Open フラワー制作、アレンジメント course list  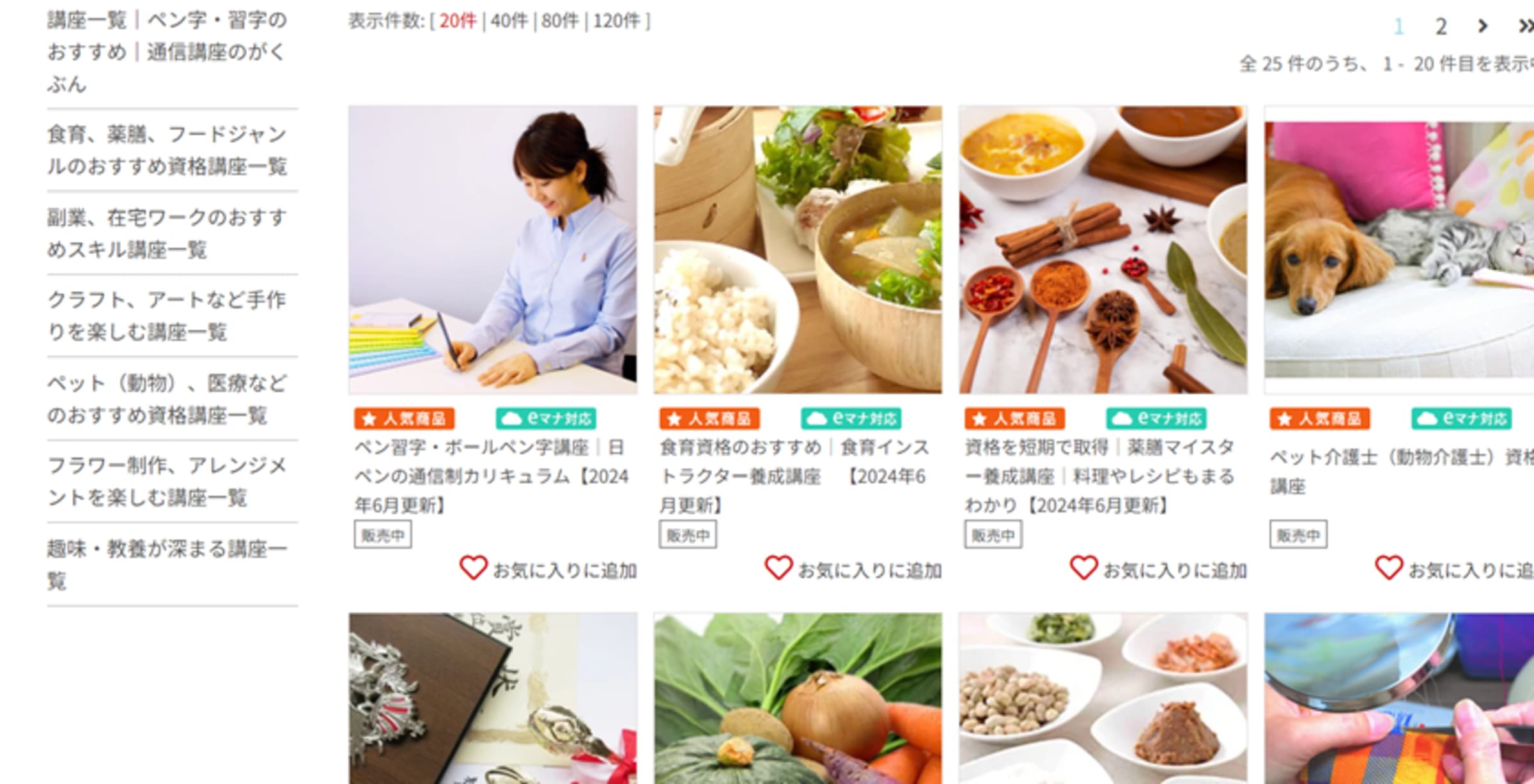coord(167,481)
